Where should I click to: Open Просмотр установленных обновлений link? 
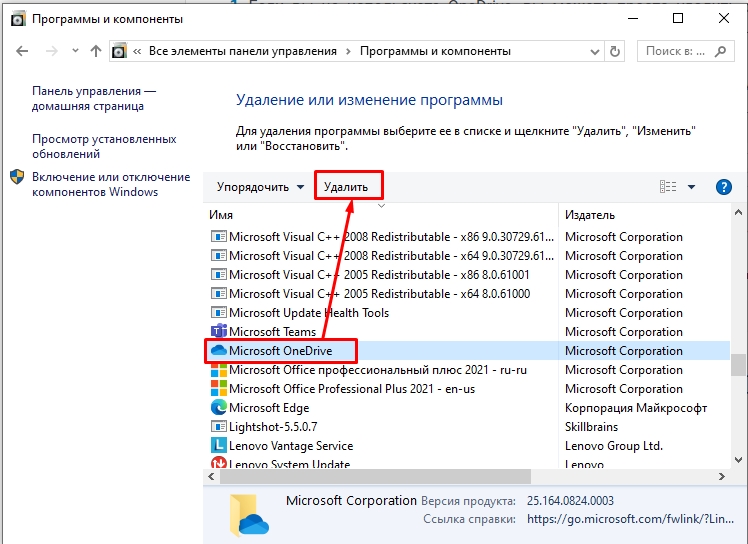(104, 147)
